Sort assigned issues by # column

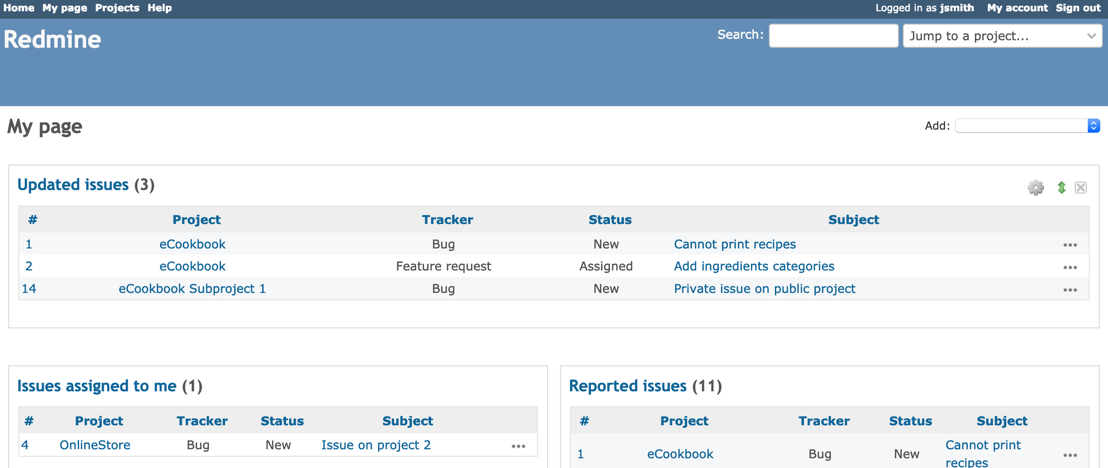pyautogui.click(x=29, y=421)
